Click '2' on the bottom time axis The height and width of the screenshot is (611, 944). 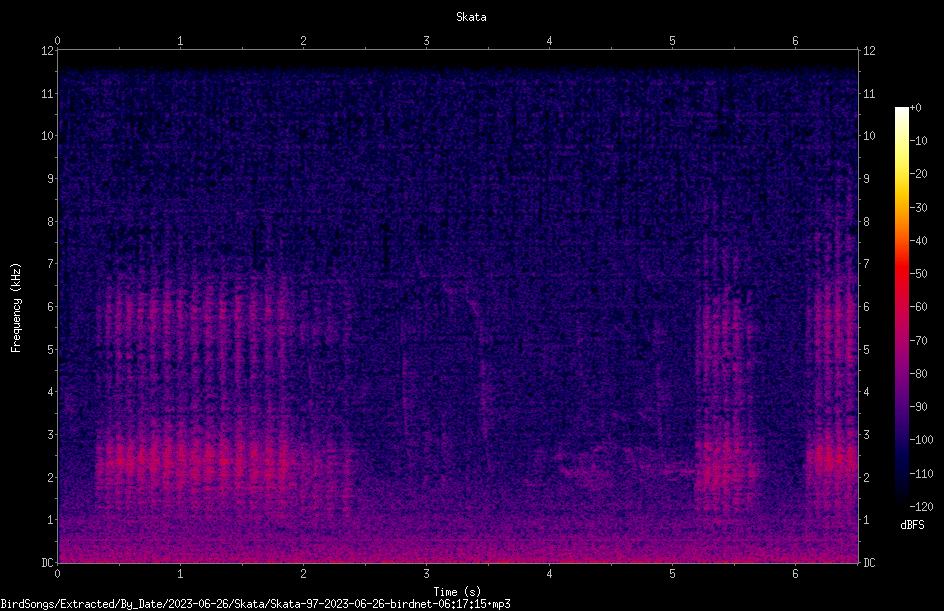303,574
